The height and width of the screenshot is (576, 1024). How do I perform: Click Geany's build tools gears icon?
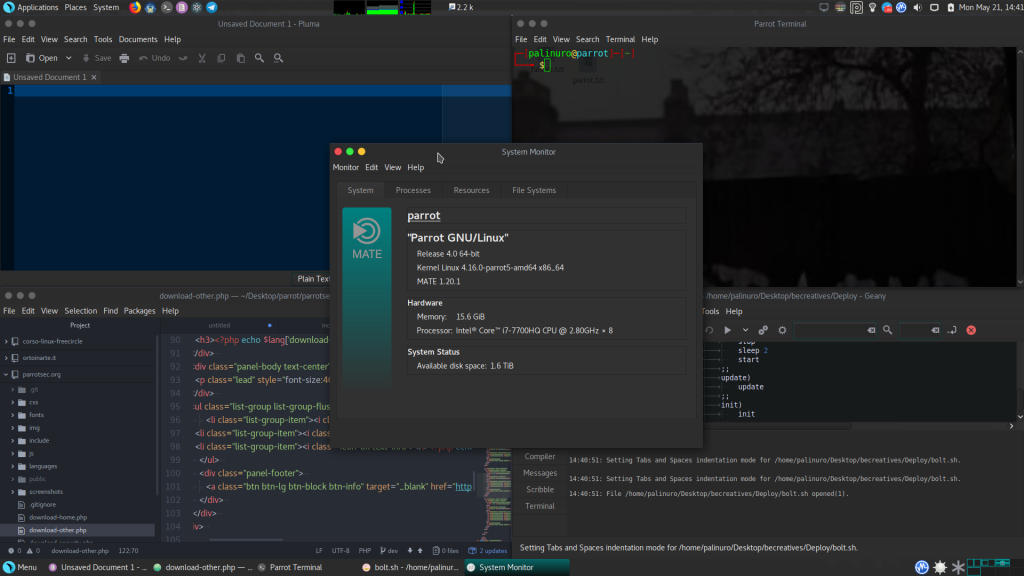click(762, 330)
